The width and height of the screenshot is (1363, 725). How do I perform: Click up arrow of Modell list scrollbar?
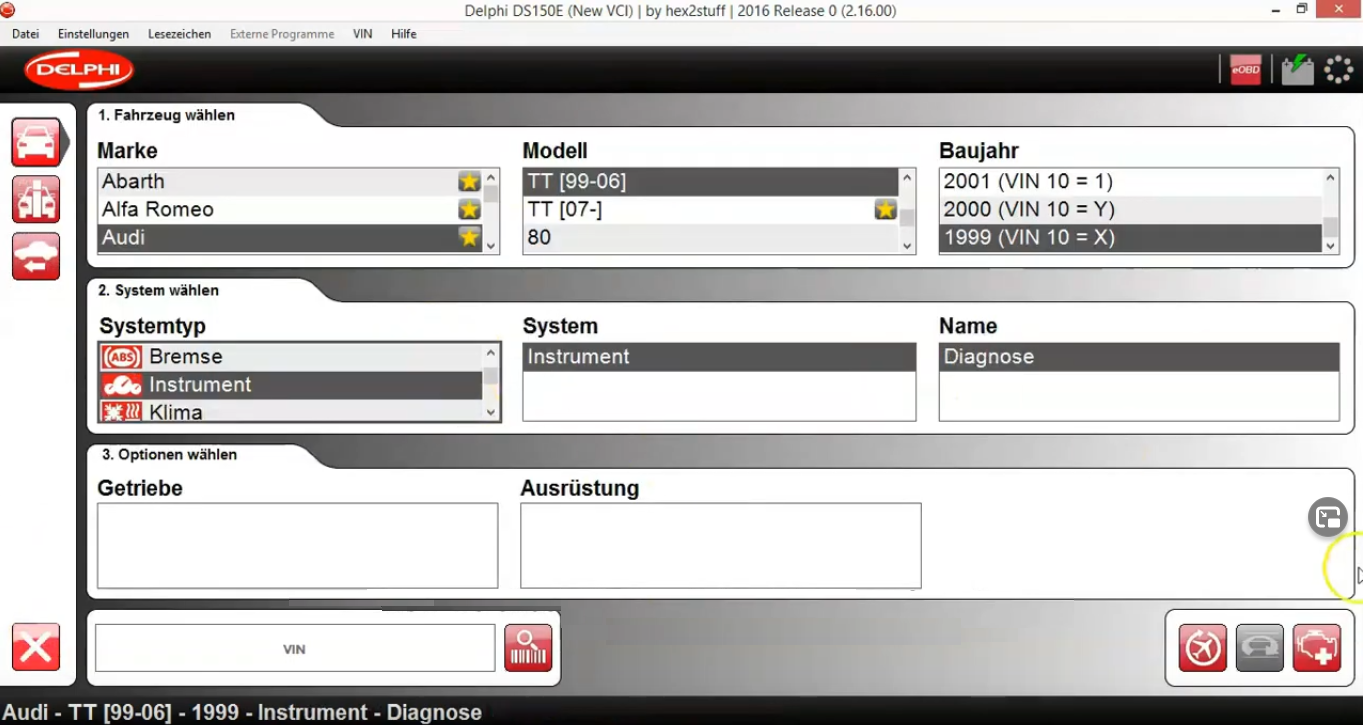[907, 178]
